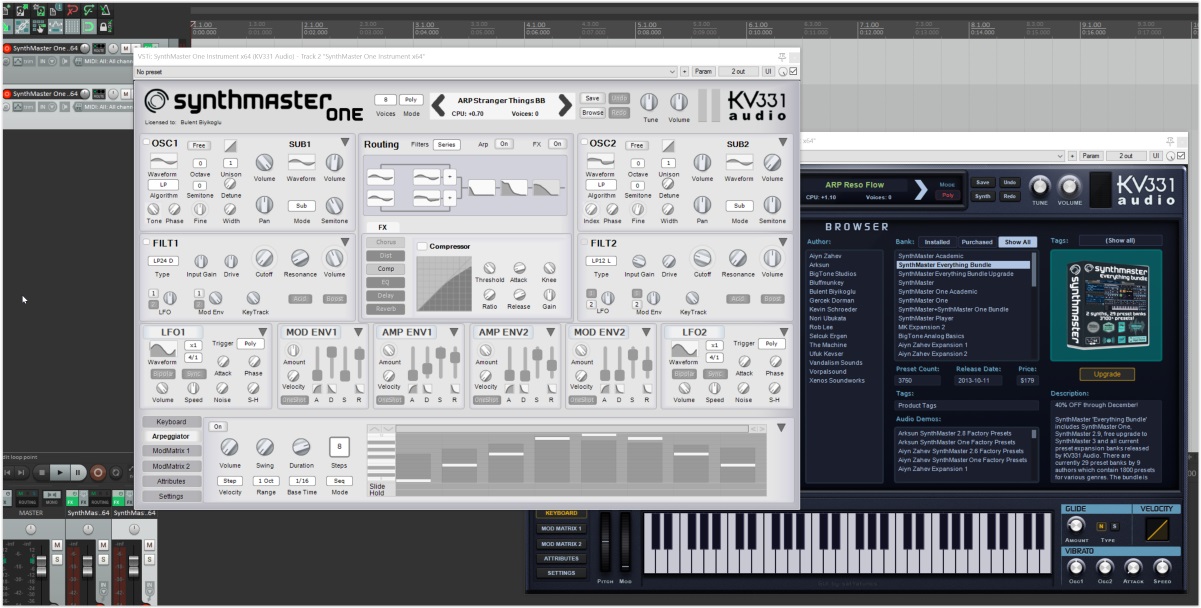Screen dimensions: 1201x608
Task: Click the OSC1 waveform shape icon
Action: pyautogui.click(x=163, y=161)
